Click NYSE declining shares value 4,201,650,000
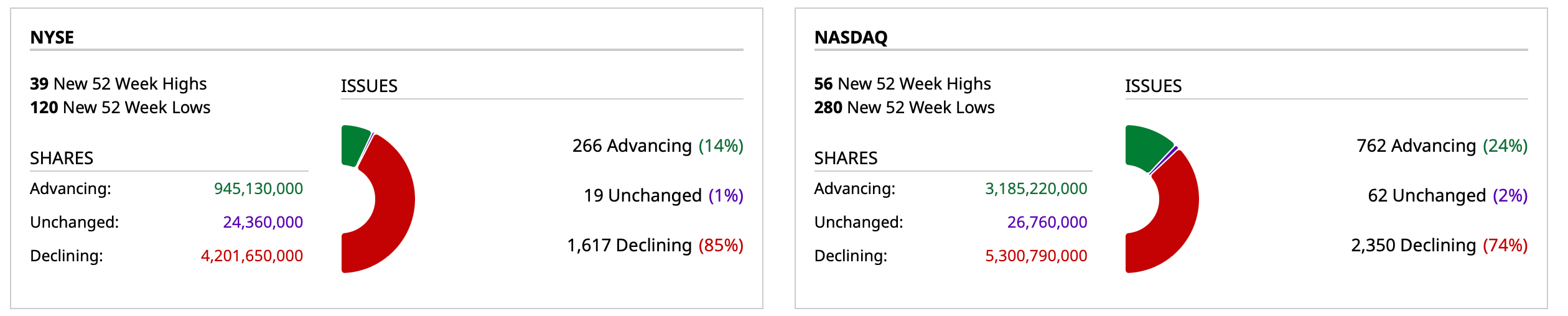 point(251,256)
